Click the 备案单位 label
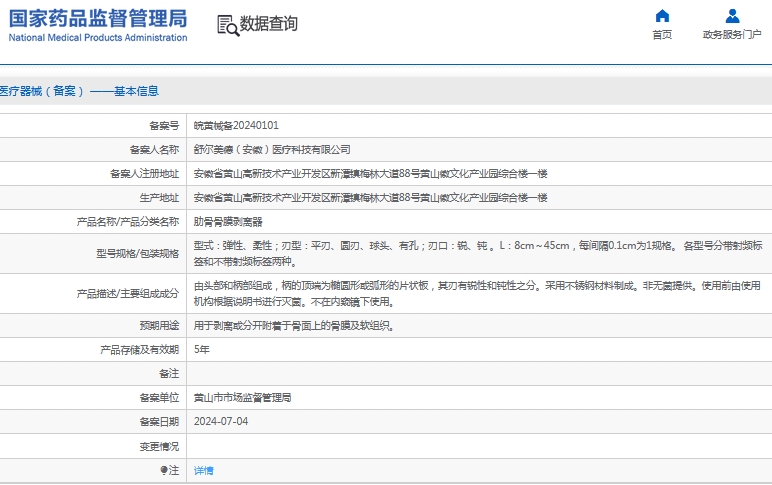The width and height of the screenshot is (772, 485). [x=159, y=398]
